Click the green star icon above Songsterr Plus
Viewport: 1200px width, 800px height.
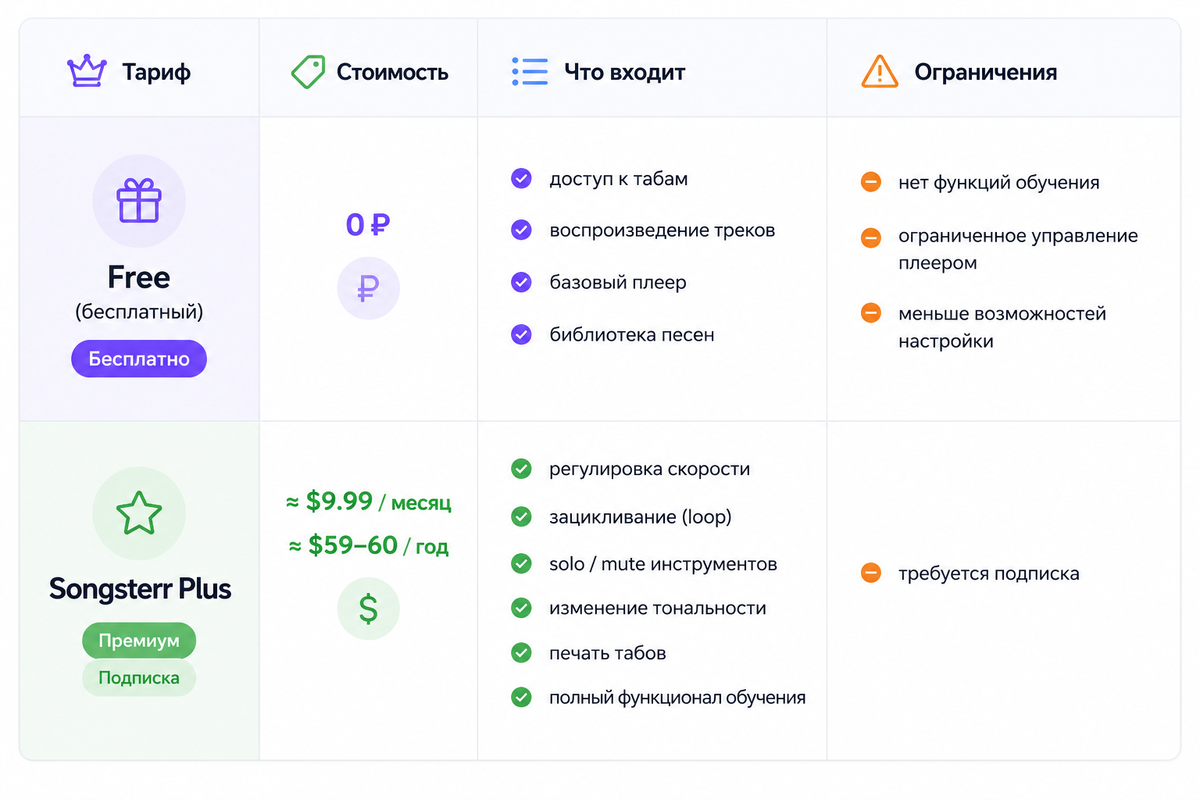[139, 513]
